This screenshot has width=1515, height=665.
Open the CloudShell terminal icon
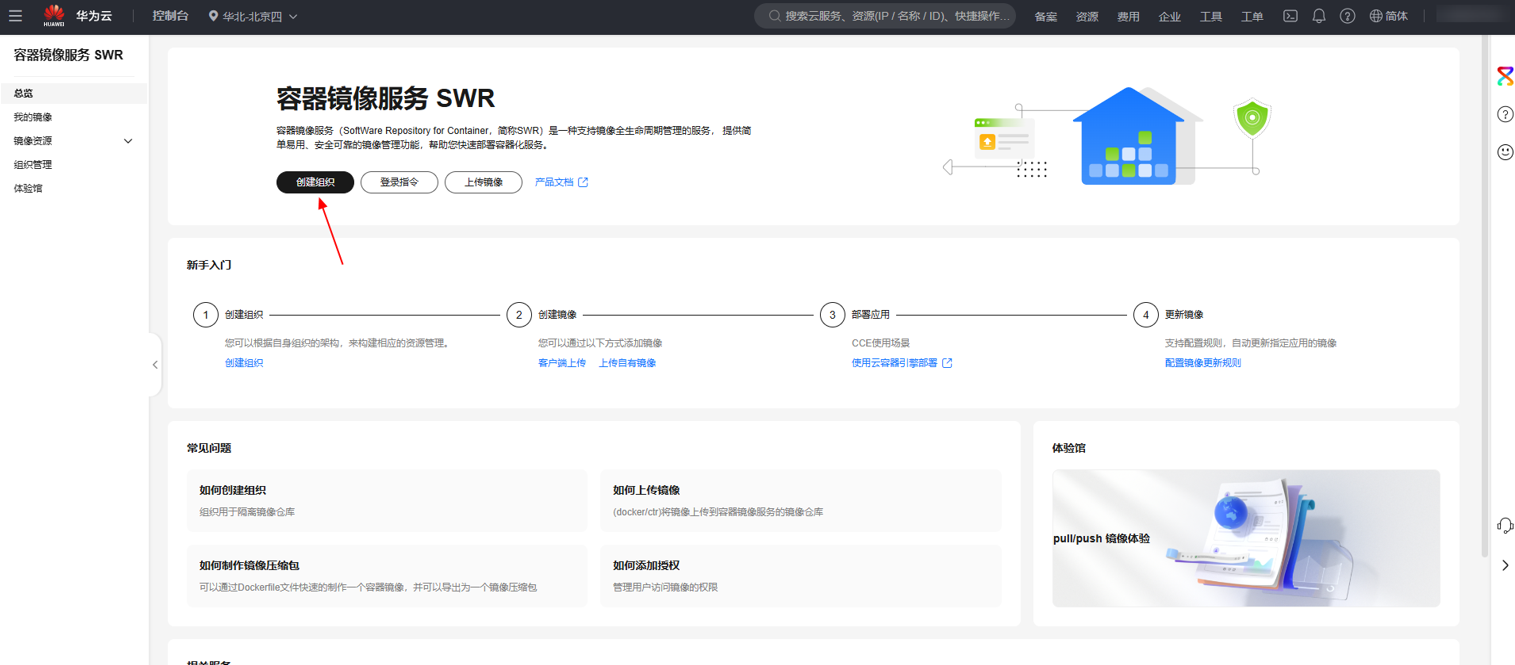[1290, 16]
